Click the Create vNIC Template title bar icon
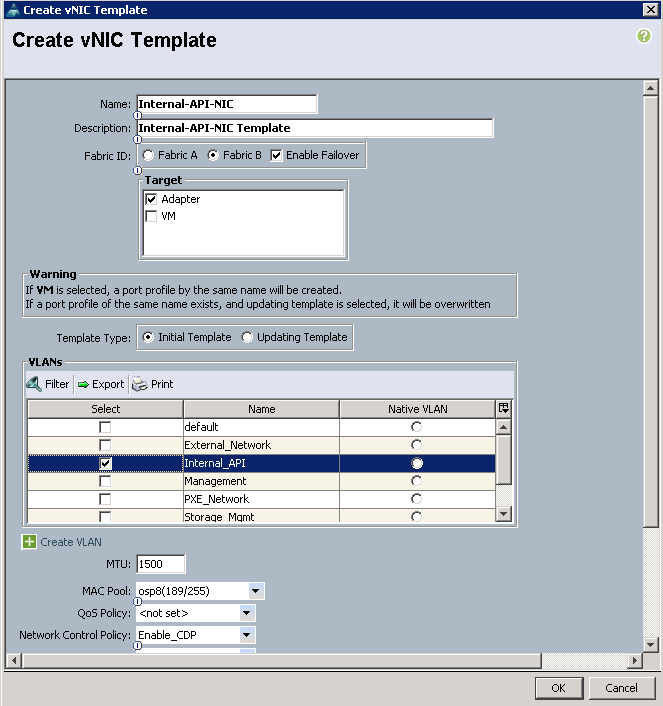This screenshot has height=706, width=663. point(14,10)
